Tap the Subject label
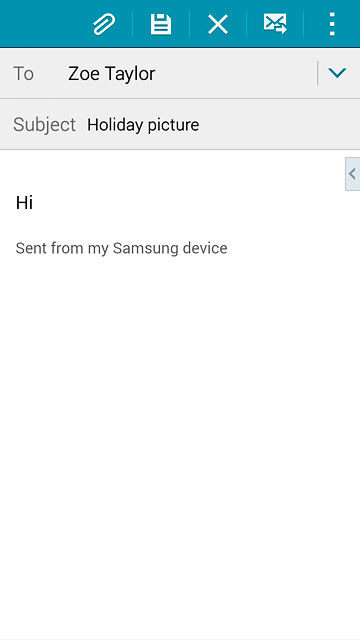Image resolution: width=360 pixels, height=640 pixels. pyautogui.click(x=44, y=124)
